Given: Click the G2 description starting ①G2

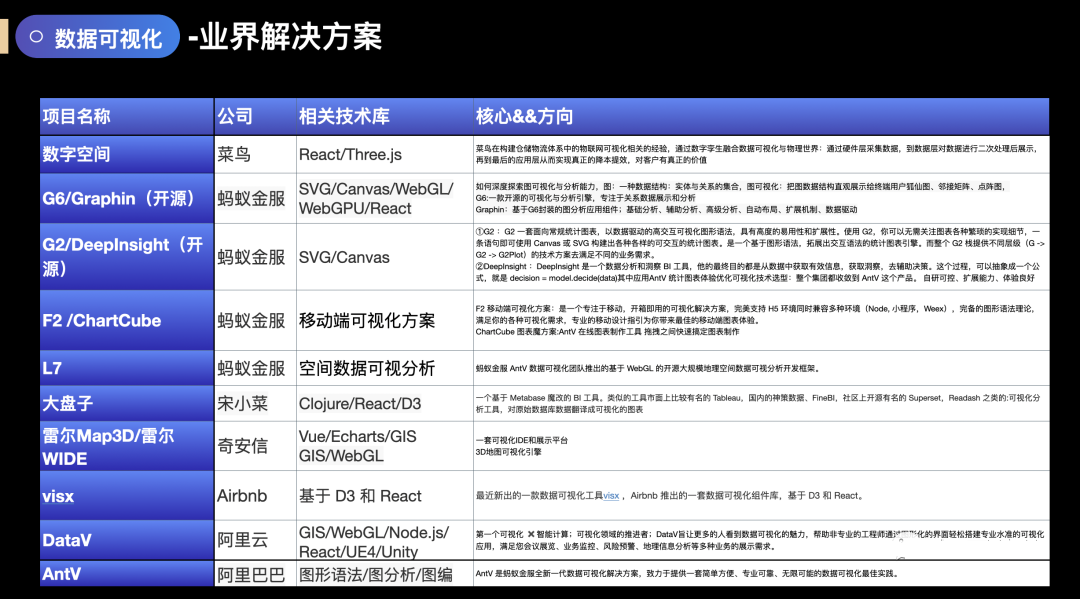Looking at the screenshot, I should click(x=761, y=257).
